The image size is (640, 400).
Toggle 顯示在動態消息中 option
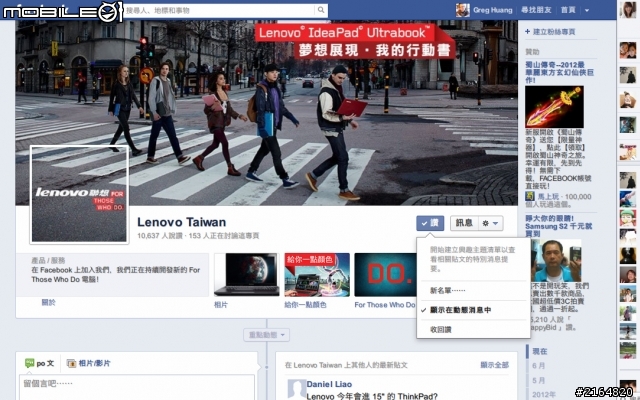[473, 310]
